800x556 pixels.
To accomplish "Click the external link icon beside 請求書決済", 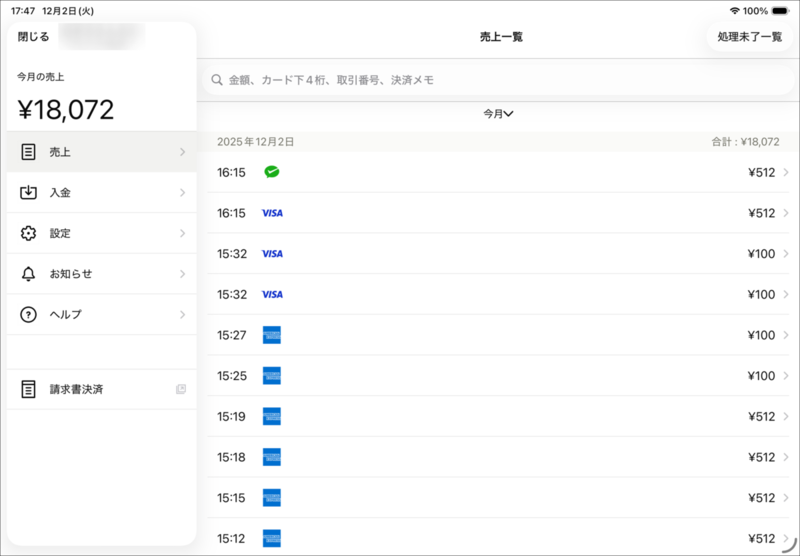I will click(181, 389).
